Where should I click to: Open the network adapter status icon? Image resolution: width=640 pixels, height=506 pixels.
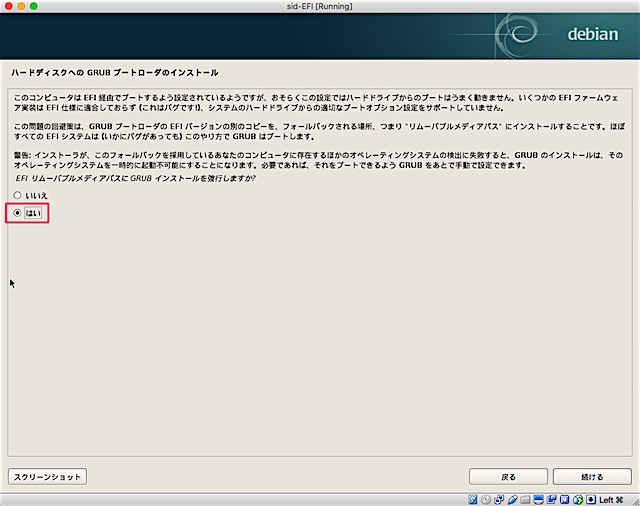pos(499,499)
